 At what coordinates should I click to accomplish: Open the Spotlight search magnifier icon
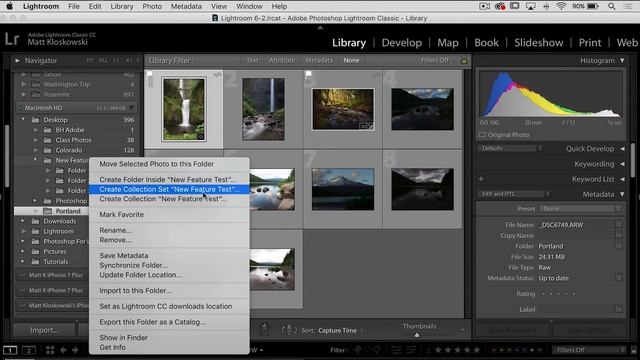(611, 6)
